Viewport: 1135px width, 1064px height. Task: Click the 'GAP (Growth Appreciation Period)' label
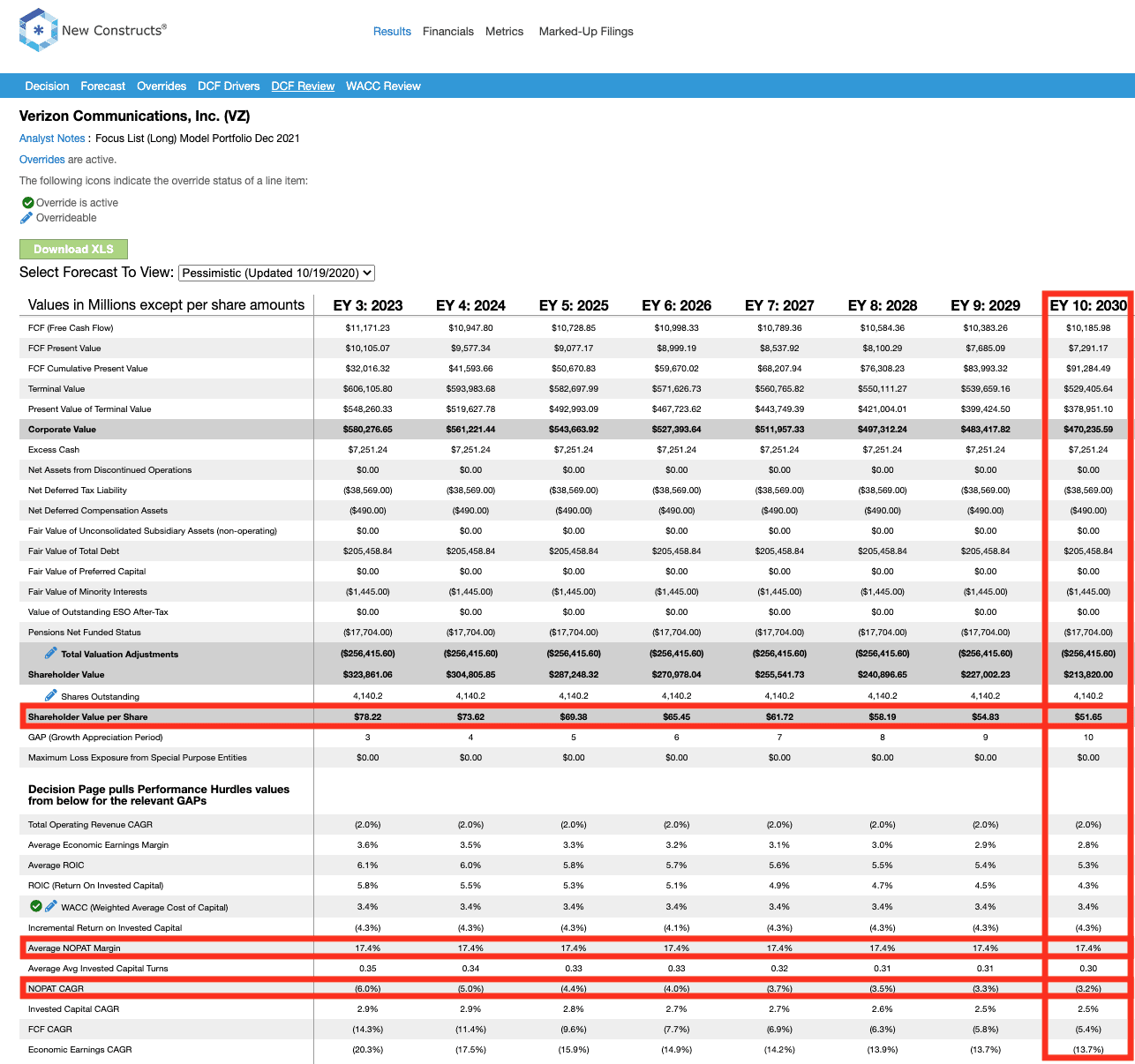(95, 737)
